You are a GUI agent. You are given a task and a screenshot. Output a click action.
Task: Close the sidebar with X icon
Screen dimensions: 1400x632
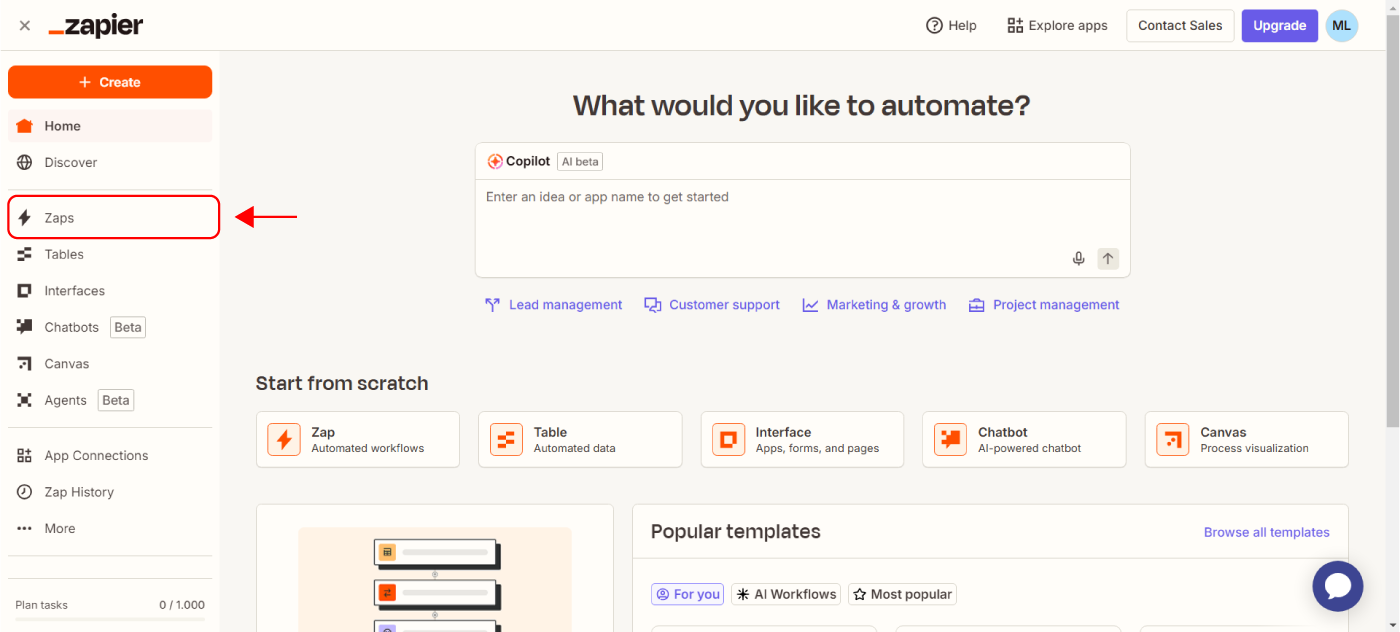25,26
